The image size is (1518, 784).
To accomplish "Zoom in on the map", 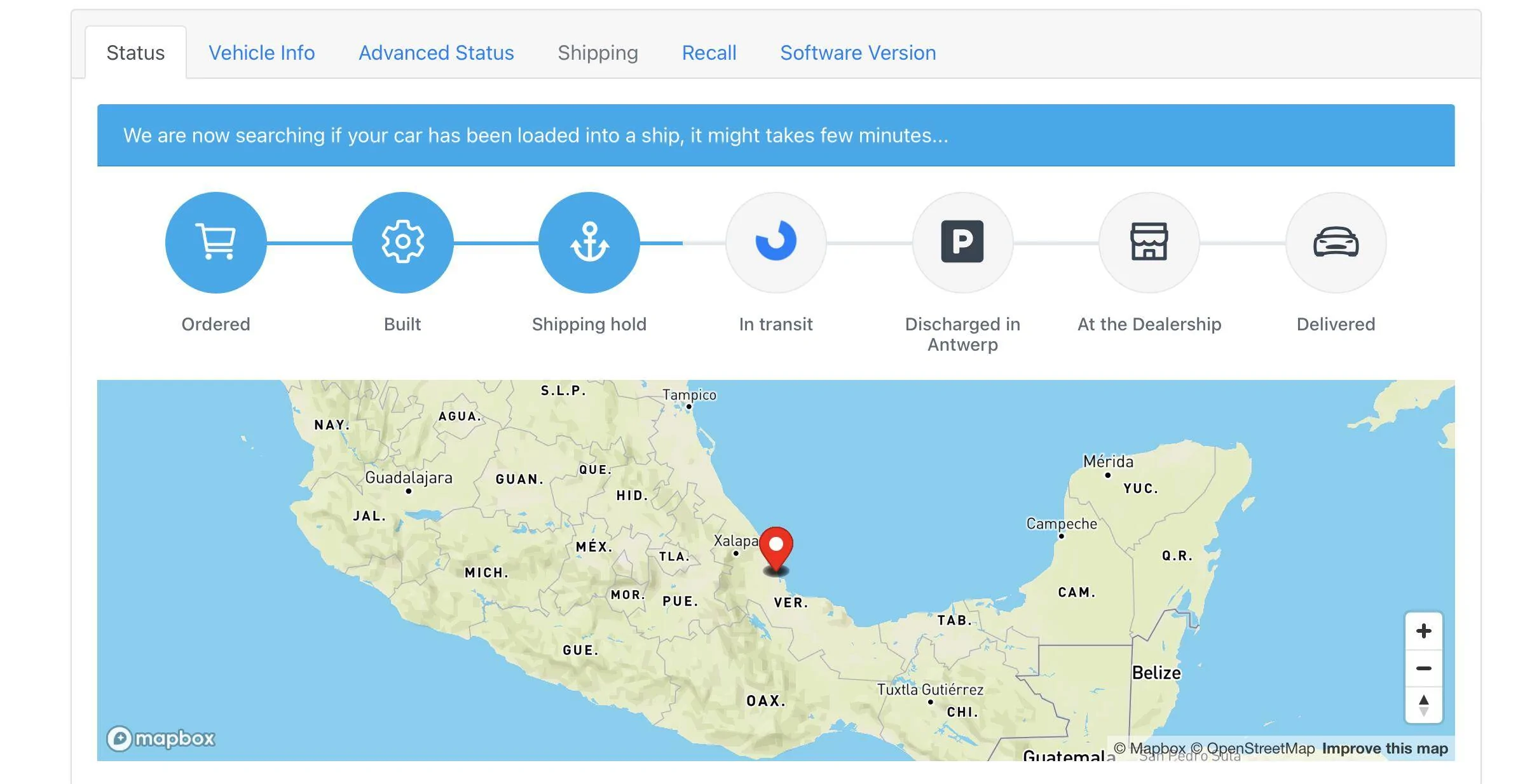I will [1424, 631].
